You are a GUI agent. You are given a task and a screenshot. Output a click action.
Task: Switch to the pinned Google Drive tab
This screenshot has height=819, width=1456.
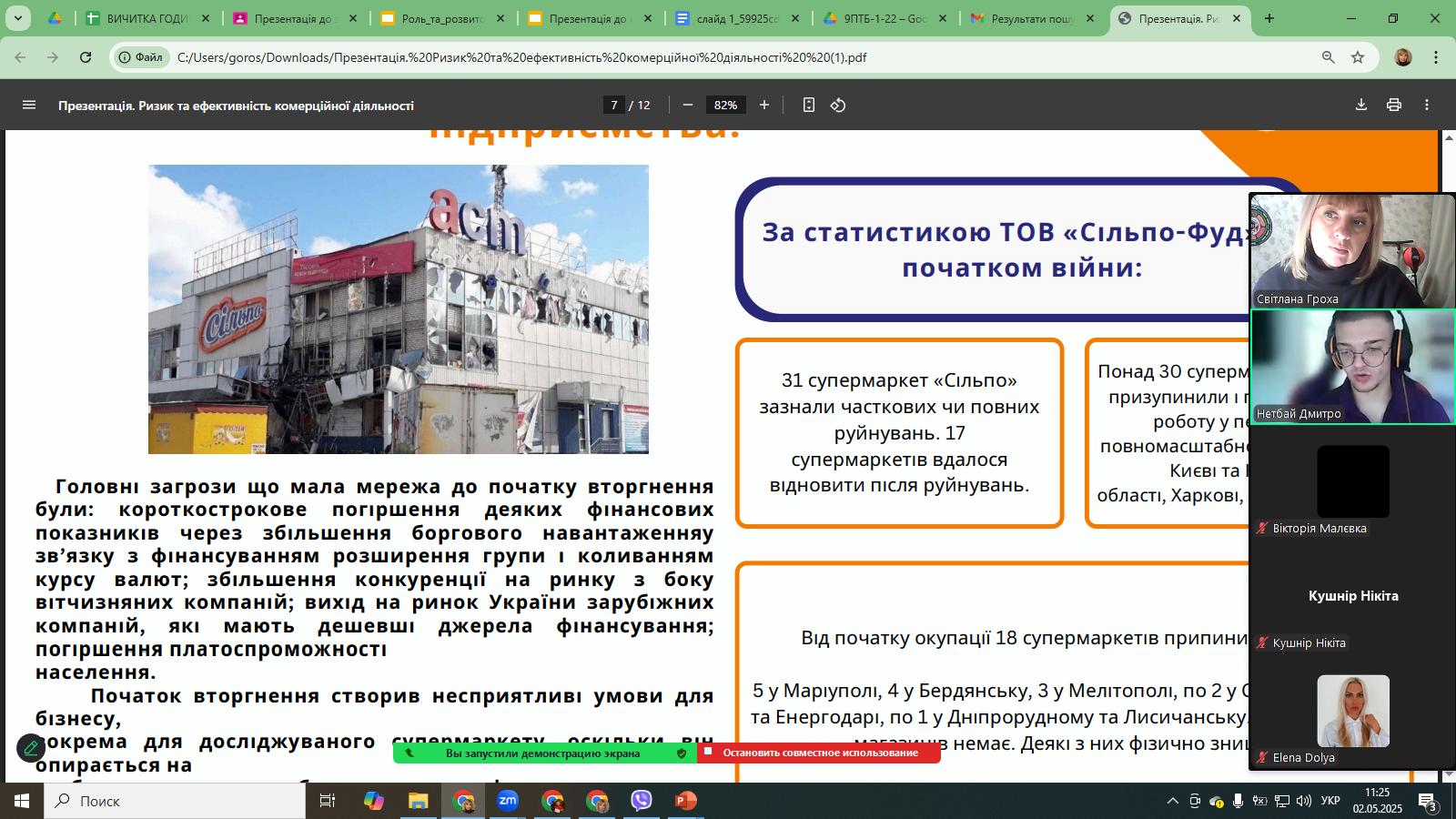[55, 18]
